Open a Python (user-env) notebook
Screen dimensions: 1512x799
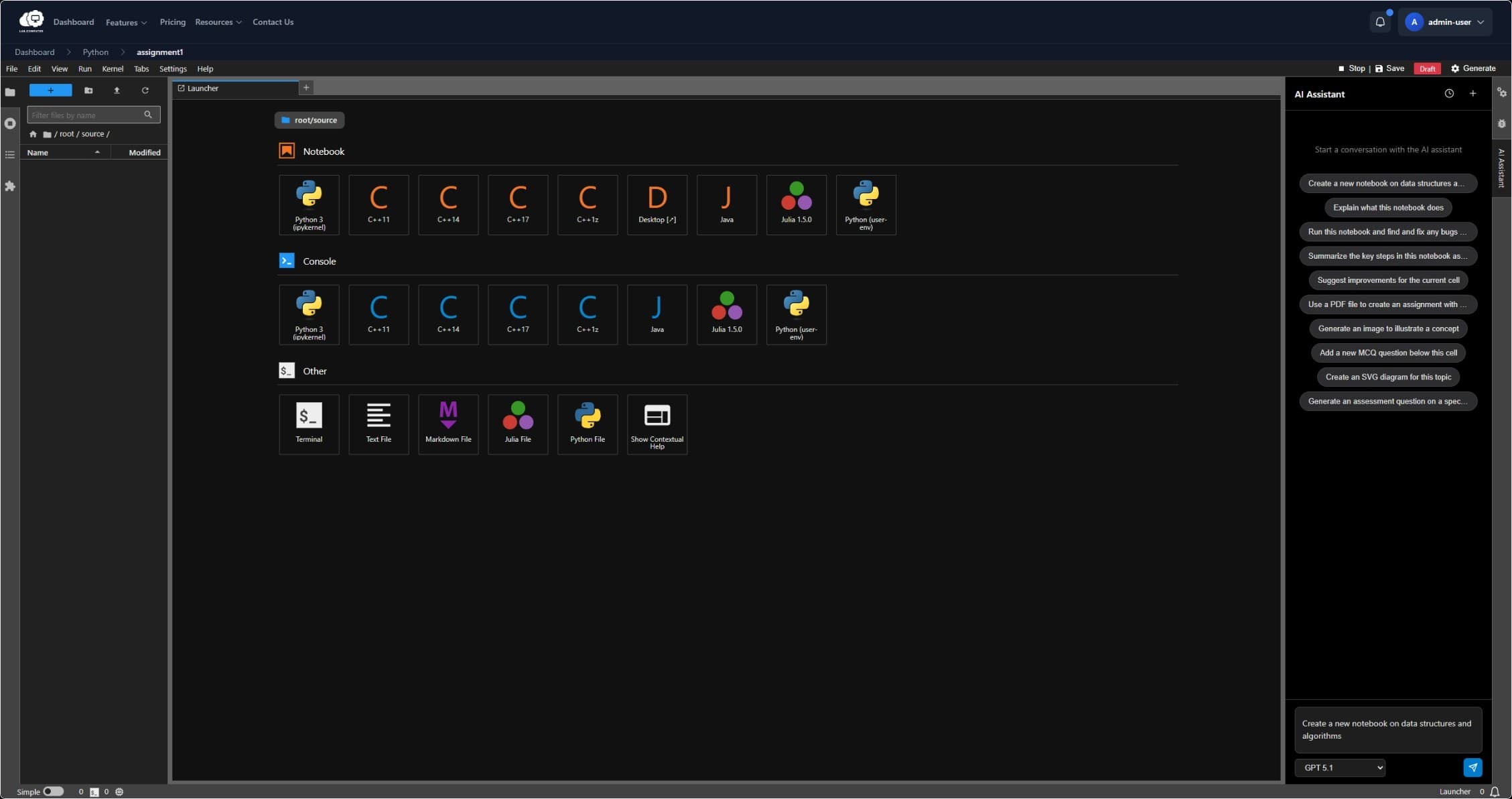point(866,205)
